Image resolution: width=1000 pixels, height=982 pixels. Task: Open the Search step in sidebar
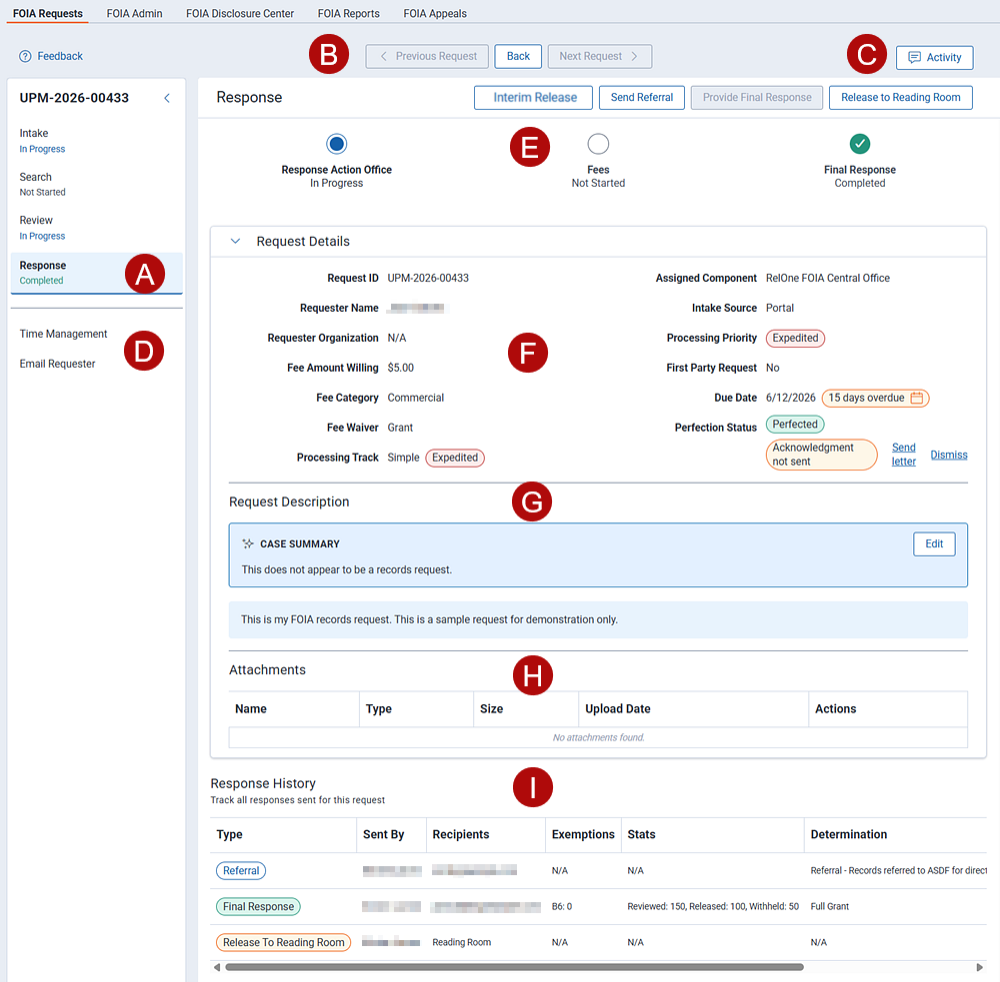(x=42, y=184)
